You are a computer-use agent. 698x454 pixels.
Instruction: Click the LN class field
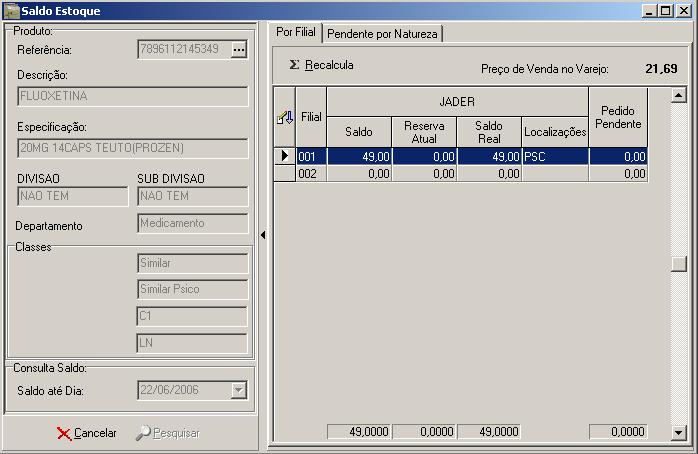(192, 343)
